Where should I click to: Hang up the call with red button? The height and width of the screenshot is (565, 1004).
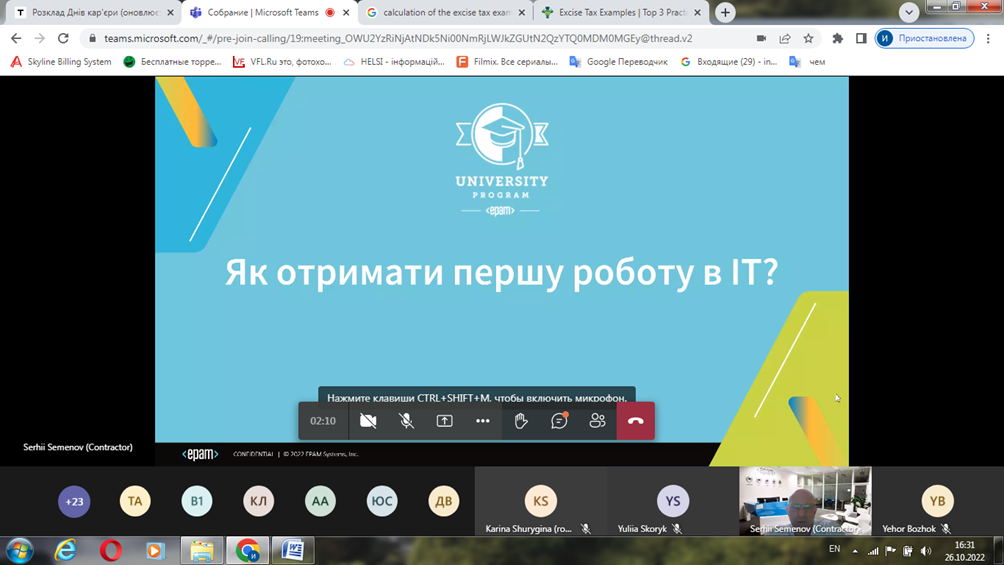[x=636, y=421]
